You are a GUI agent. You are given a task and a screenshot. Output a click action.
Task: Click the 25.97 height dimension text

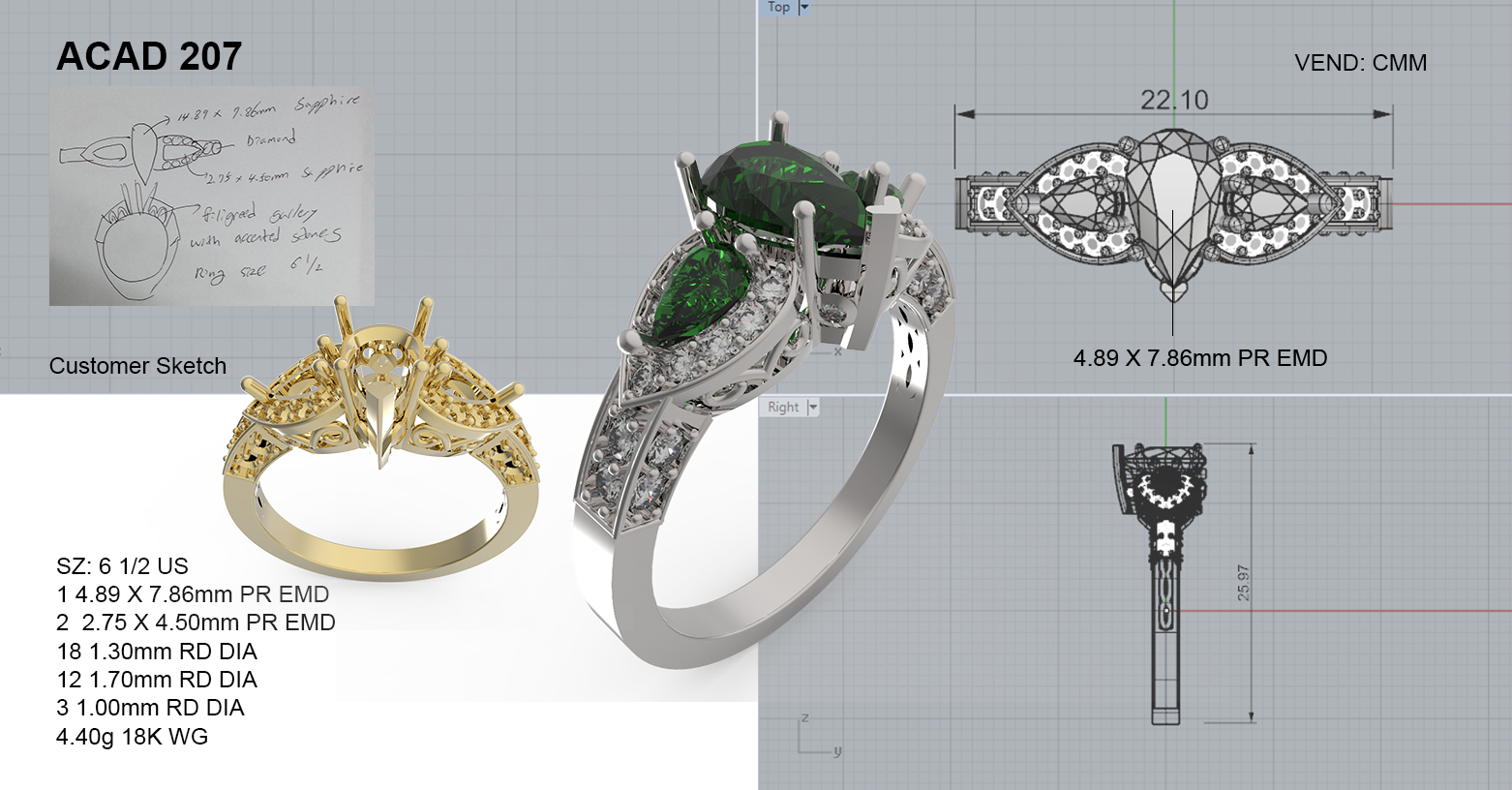pyautogui.click(x=1243, y=583)
